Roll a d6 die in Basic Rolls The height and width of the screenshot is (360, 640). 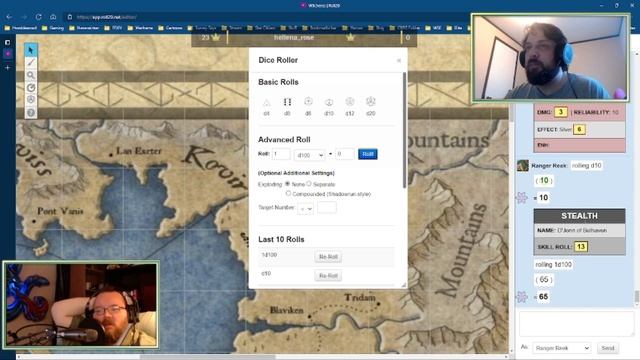[287, 106]
